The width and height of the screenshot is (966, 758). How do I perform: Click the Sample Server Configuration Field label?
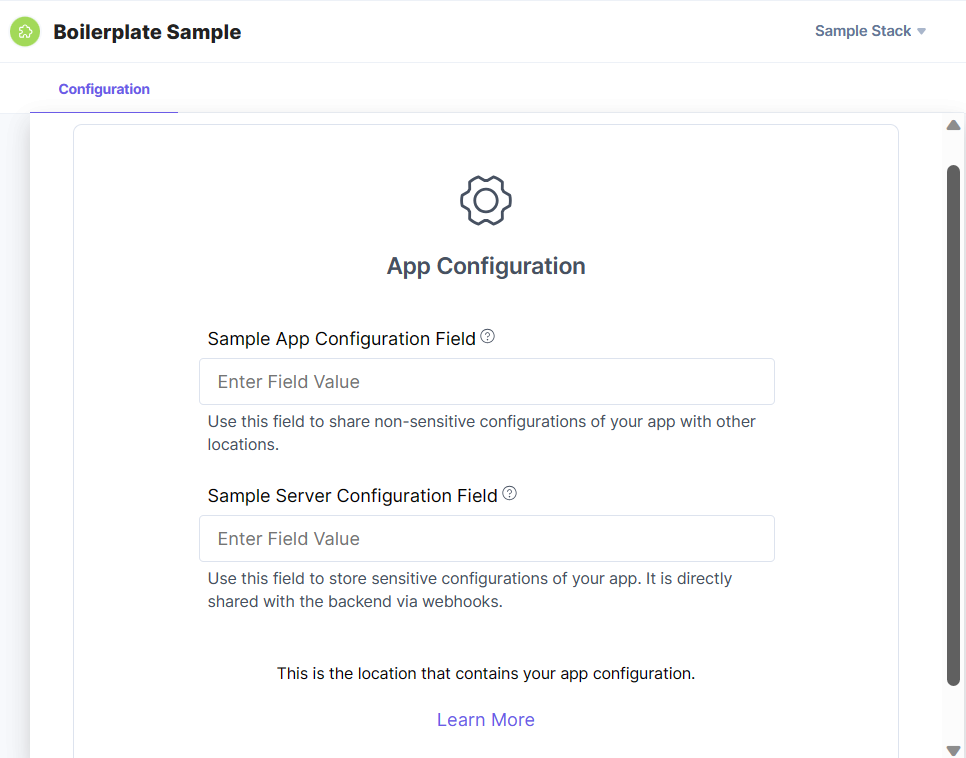[x=352, y=496]
